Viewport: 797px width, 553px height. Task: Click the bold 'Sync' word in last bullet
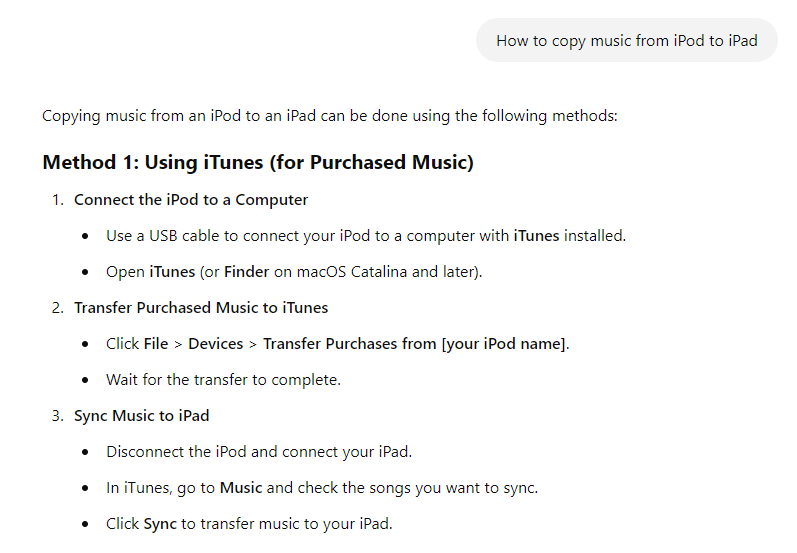(x=160, y=524)
